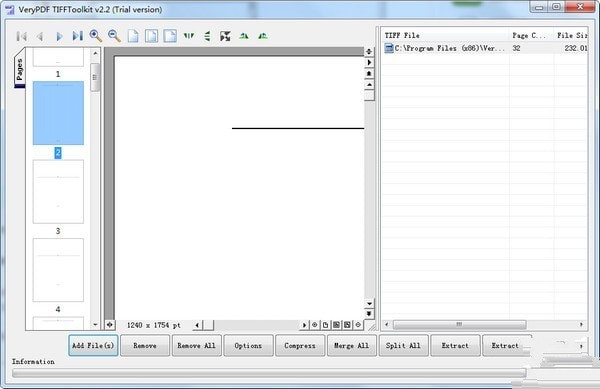Click the jump-to-bottom button on preview scrollbar

[369, 314]
